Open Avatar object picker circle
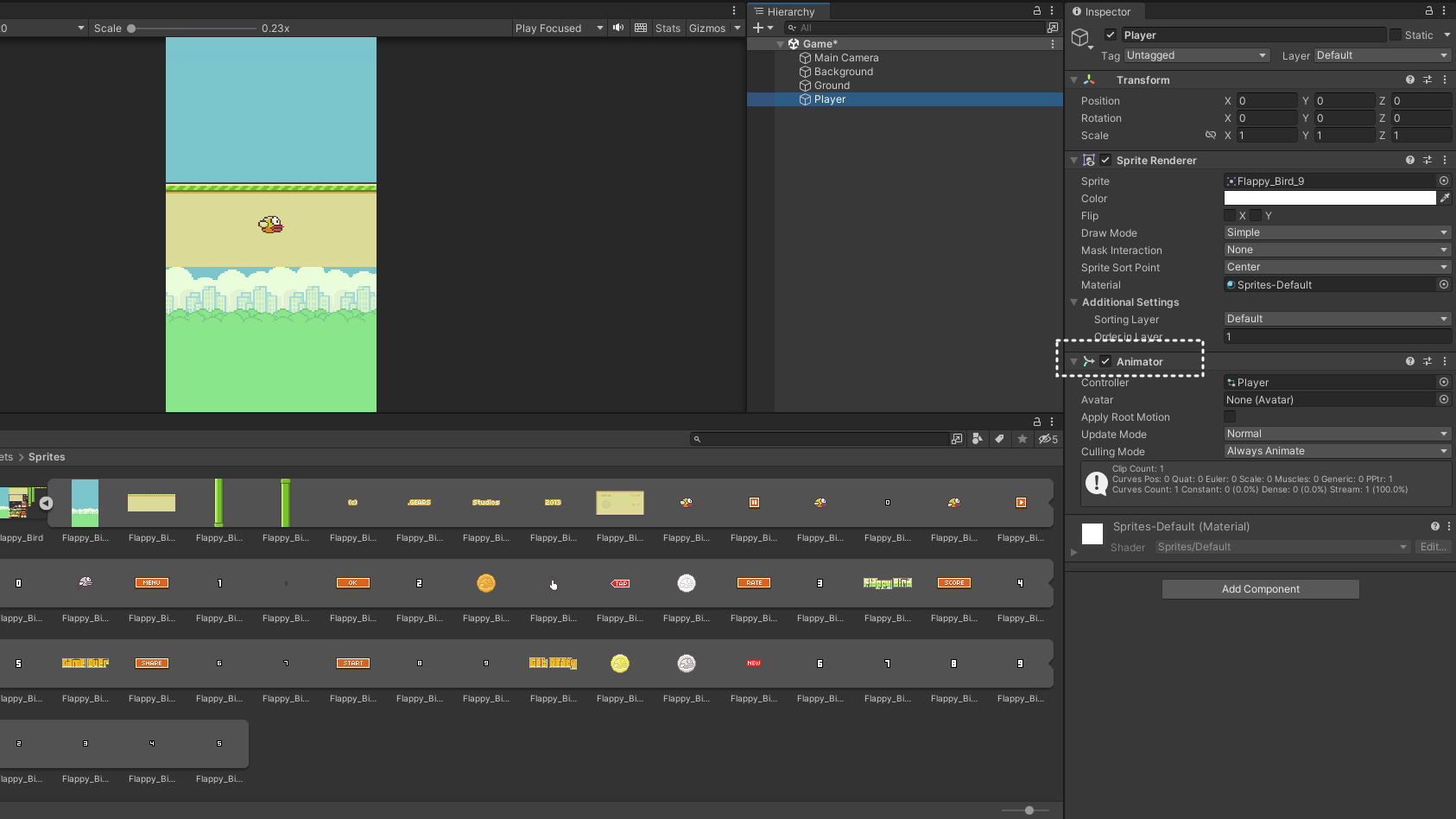This screenshot has width=1456, height=819. point(1444,399)
